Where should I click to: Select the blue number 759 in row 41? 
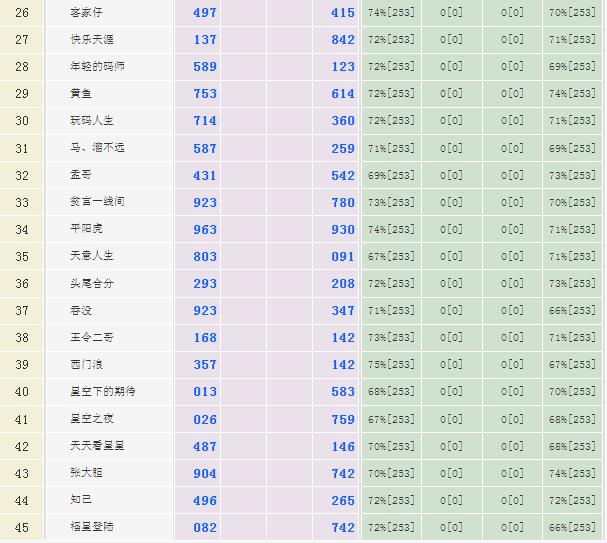pos(342,418)
